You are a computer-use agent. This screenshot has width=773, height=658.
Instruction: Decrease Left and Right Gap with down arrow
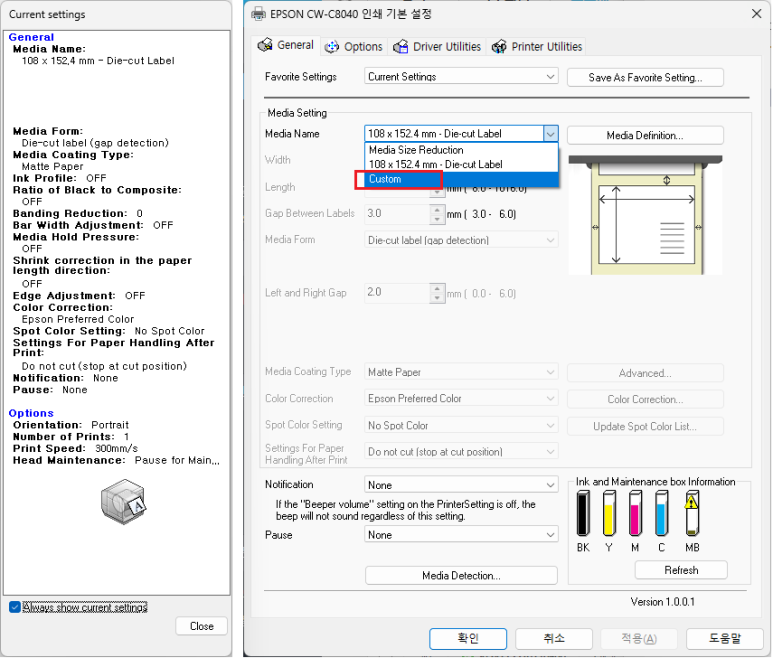(437, 298)
